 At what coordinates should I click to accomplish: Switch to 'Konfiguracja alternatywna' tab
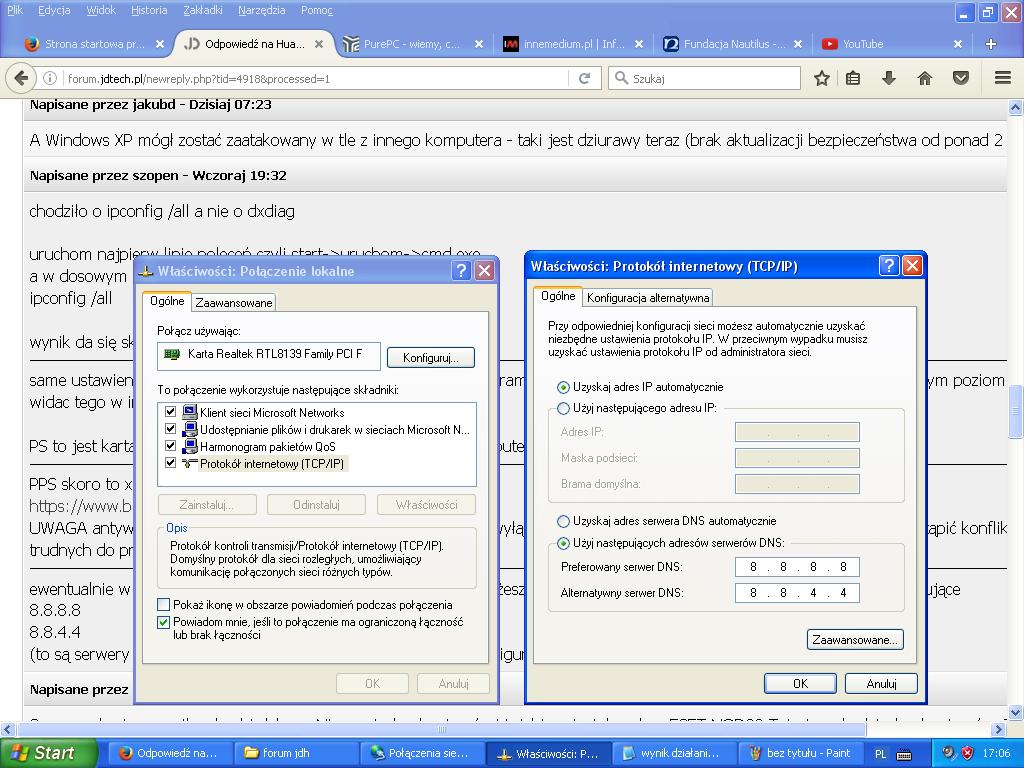648,297
